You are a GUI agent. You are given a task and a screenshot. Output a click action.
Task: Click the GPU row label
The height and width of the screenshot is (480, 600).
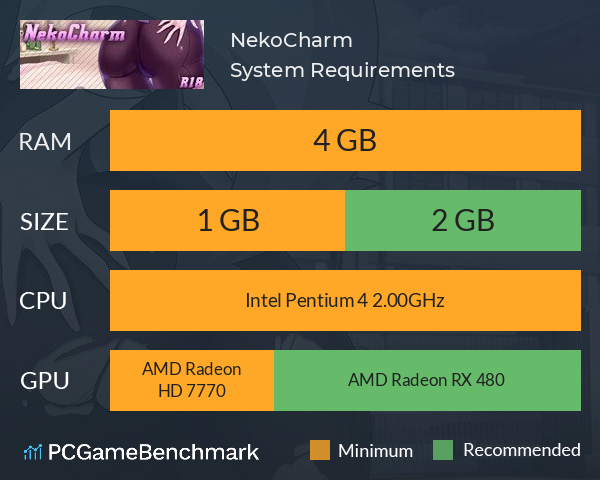(45, 381)
